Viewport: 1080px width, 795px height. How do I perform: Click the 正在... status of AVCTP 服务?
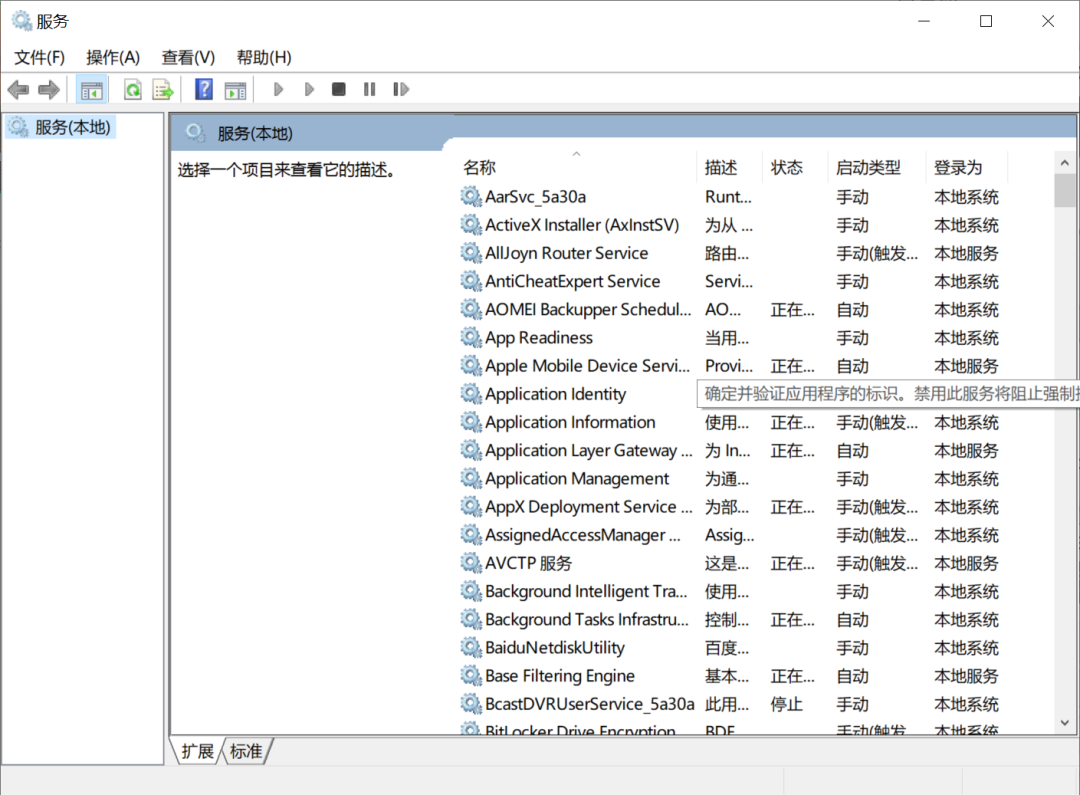pyautogui.click(x=792, y=564)
